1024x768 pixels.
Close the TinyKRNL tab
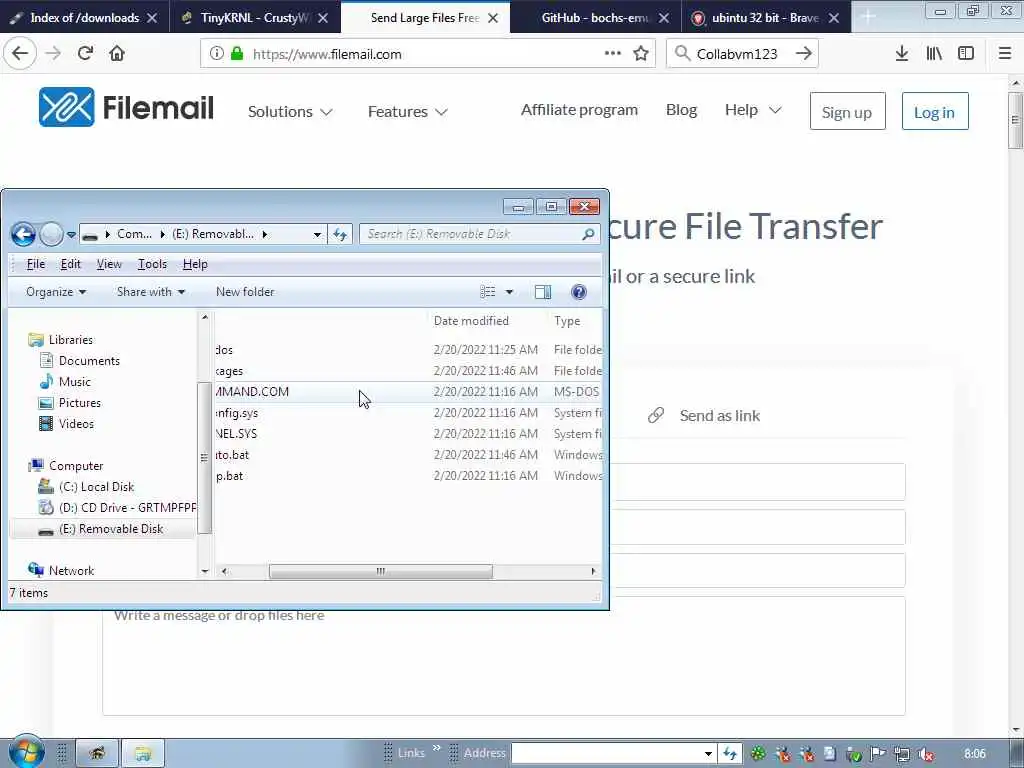323,18
